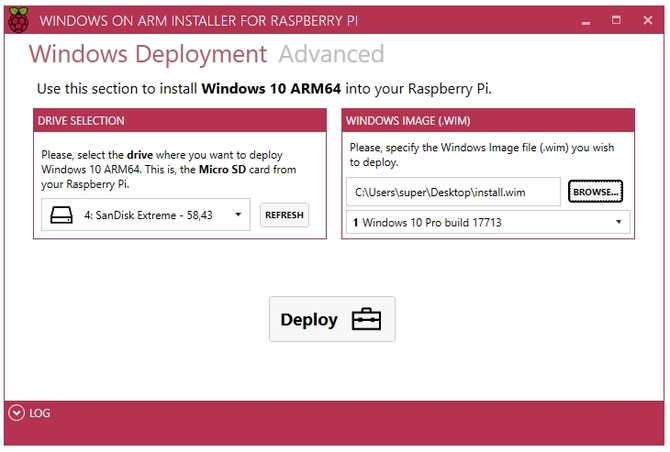Refresh the drive list
The width and height of the screenshot is (670, 452).
pyautogui.click(x=284, y=215)
